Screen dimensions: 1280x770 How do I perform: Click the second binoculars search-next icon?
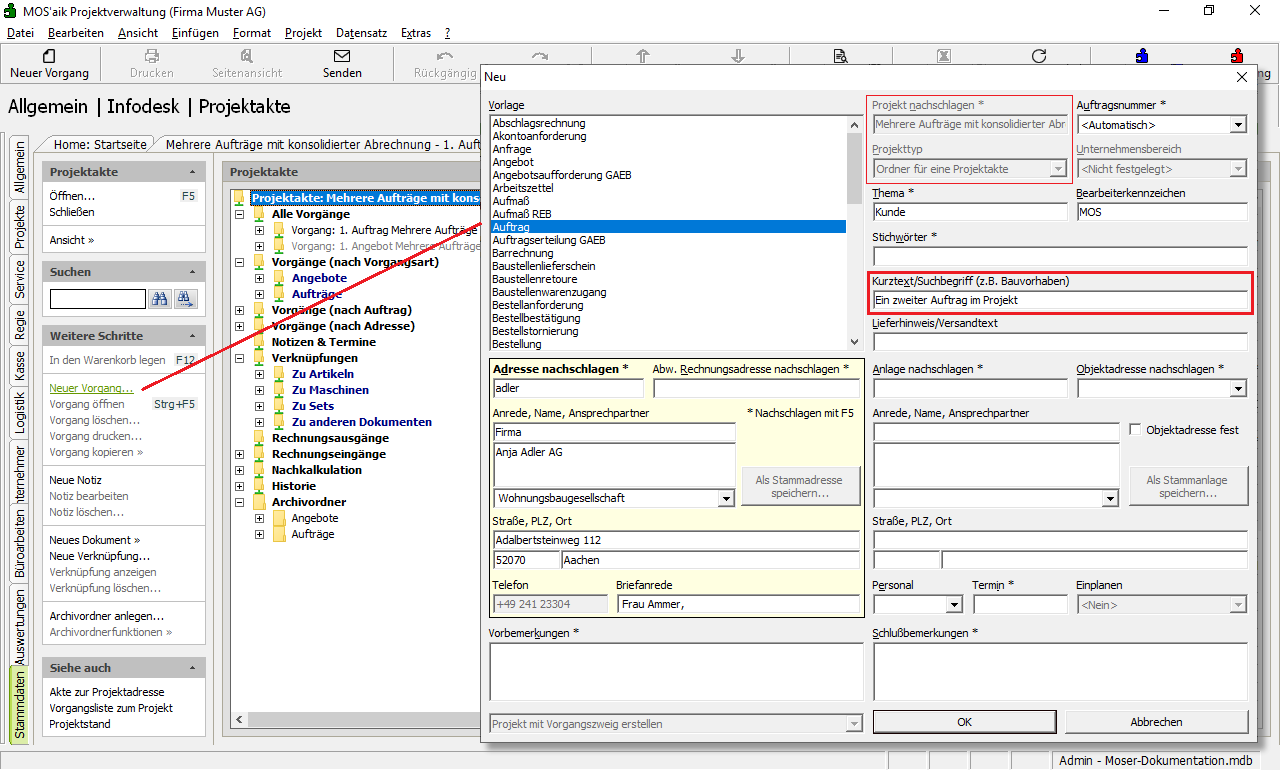point(185,299)
